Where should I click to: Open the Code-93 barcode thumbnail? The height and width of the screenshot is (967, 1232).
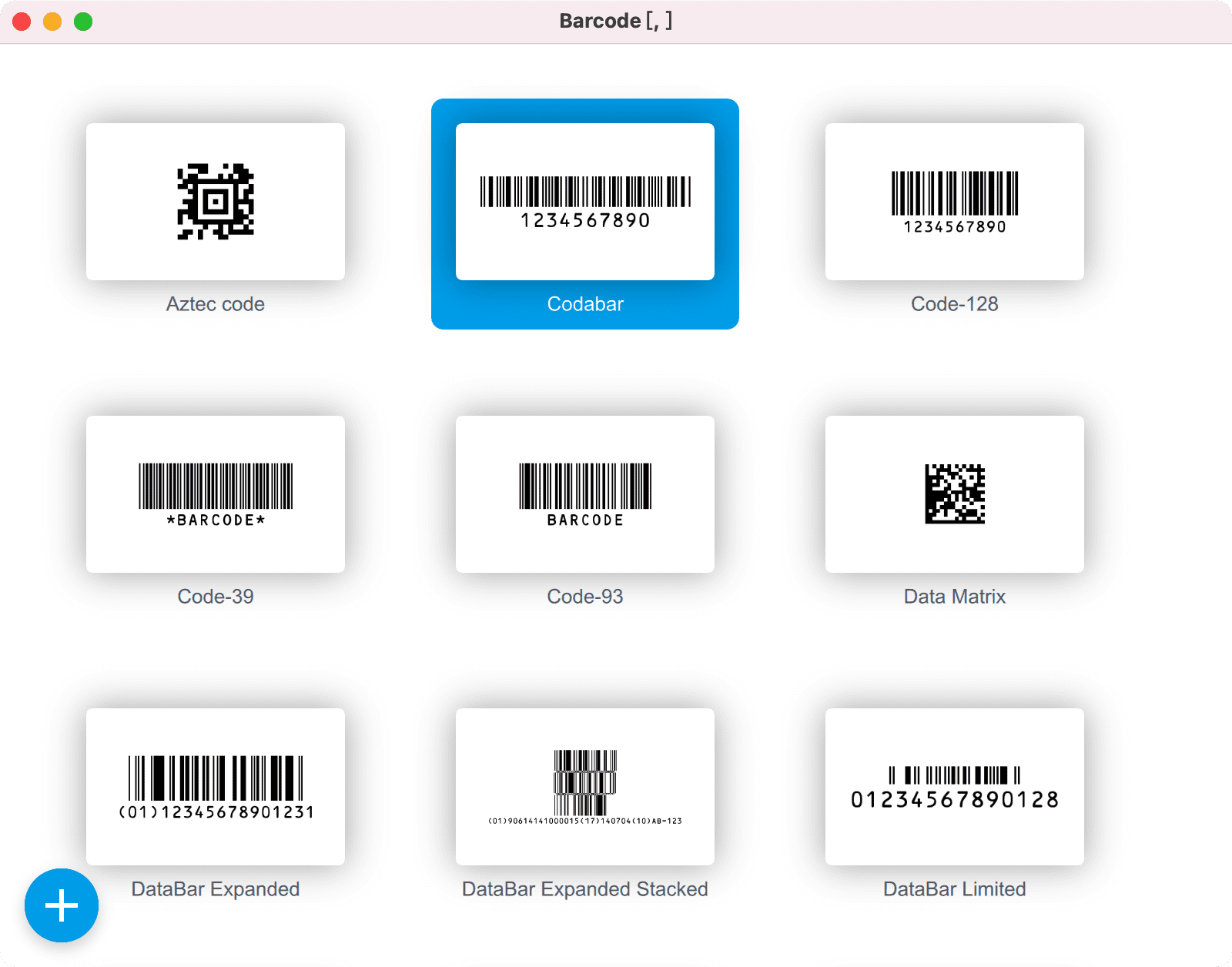[585, 494]
